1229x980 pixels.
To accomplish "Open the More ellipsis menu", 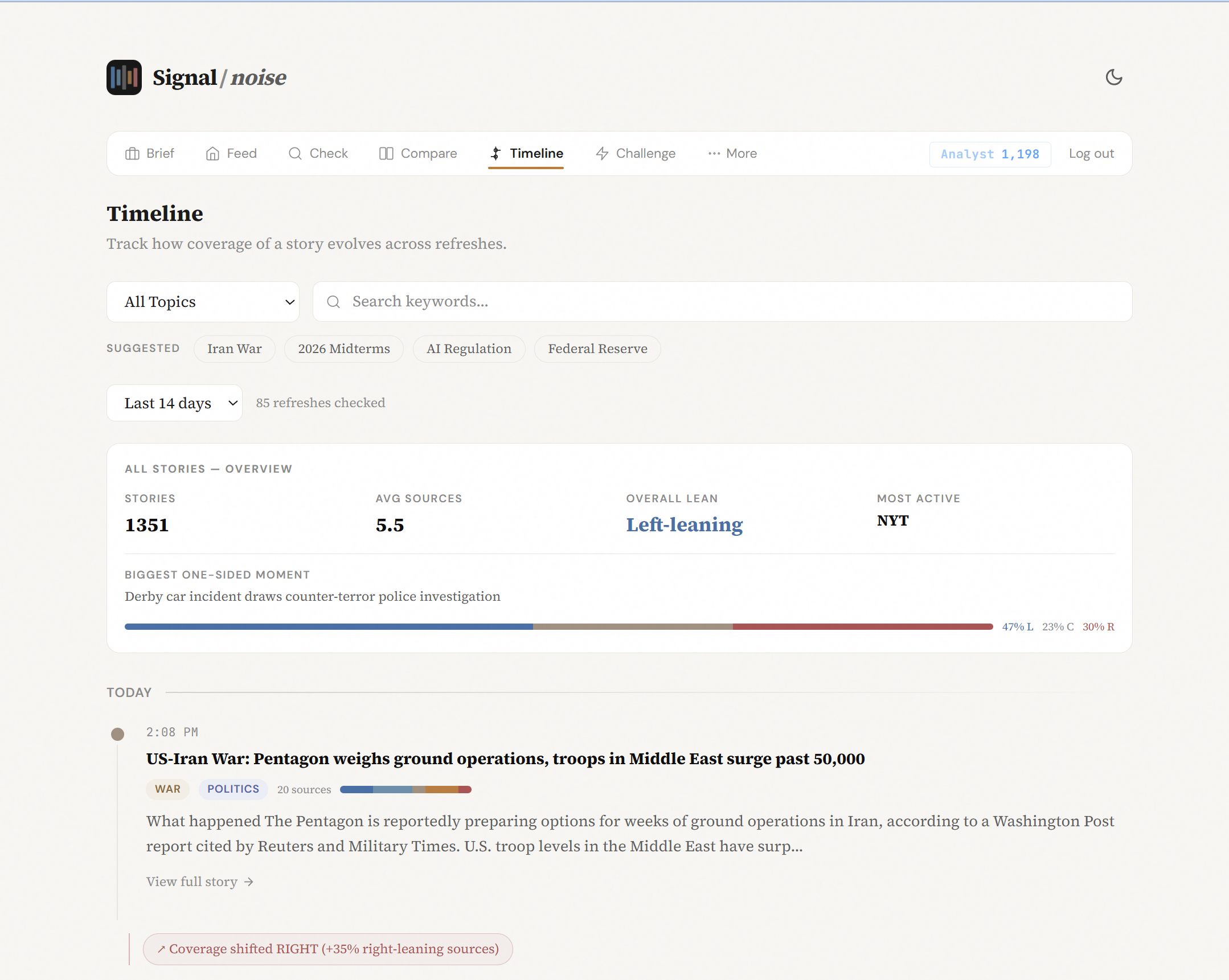I will (732, 153).
